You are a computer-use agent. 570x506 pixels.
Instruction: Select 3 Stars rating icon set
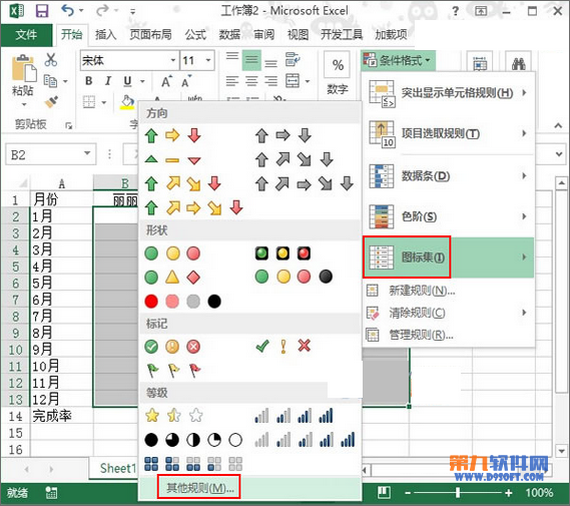[x=174, y=415]
